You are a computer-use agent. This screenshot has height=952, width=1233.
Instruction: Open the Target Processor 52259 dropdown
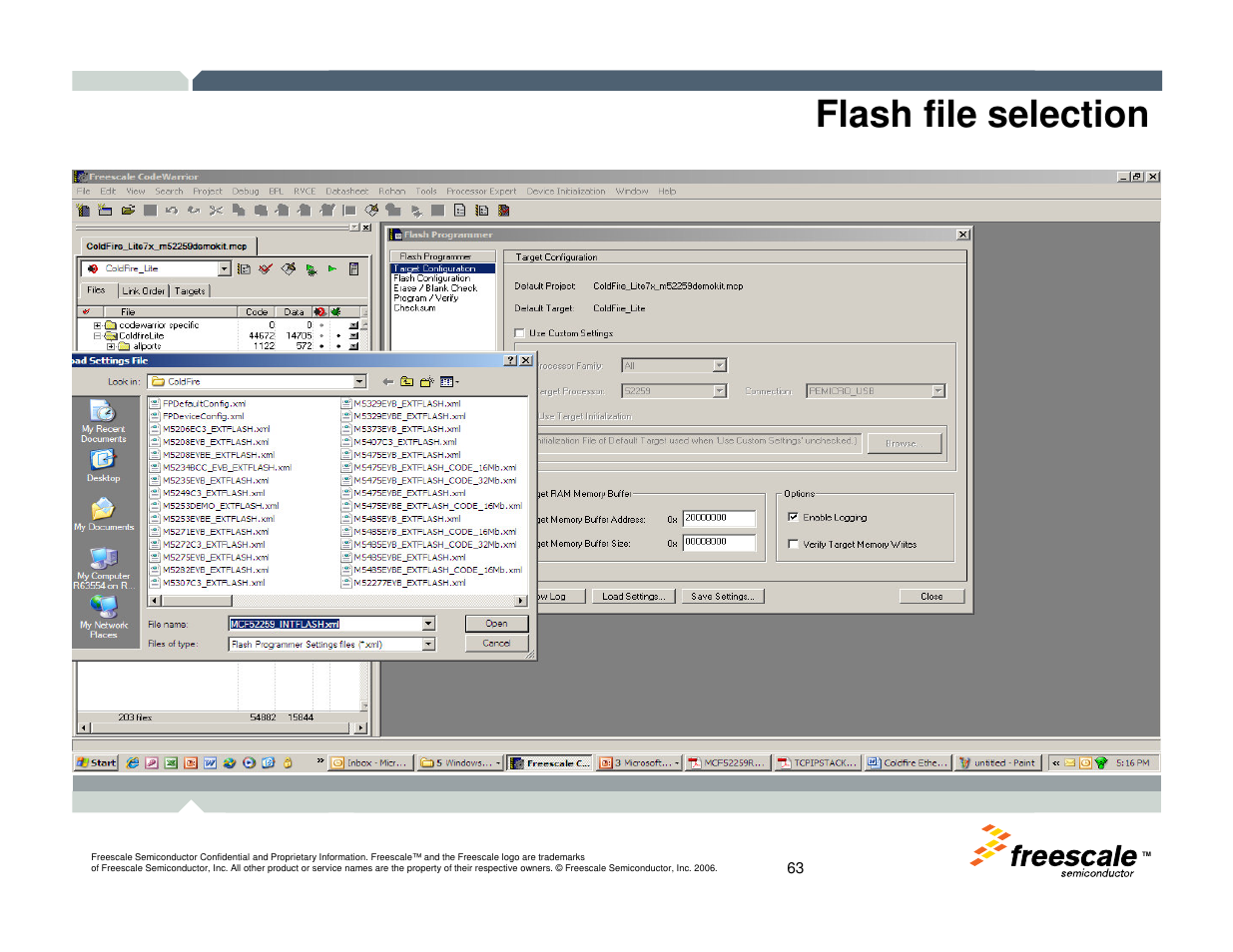[720, 391]
